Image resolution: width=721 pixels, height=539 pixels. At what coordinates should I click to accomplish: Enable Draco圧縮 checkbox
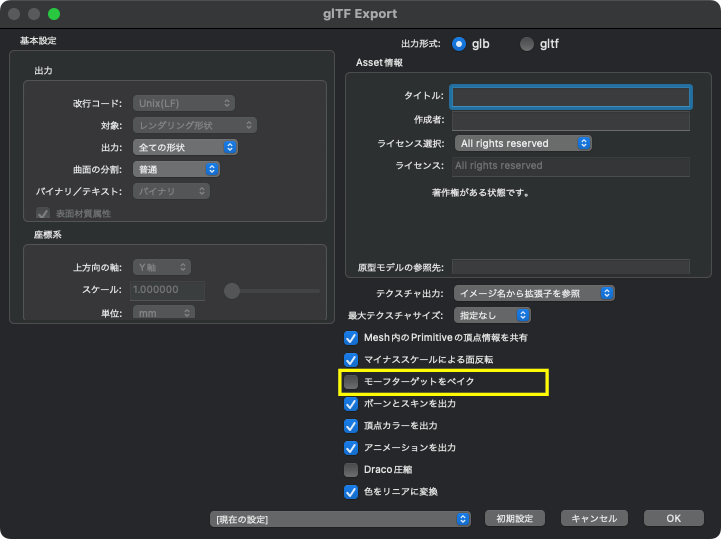click(351, 470)
